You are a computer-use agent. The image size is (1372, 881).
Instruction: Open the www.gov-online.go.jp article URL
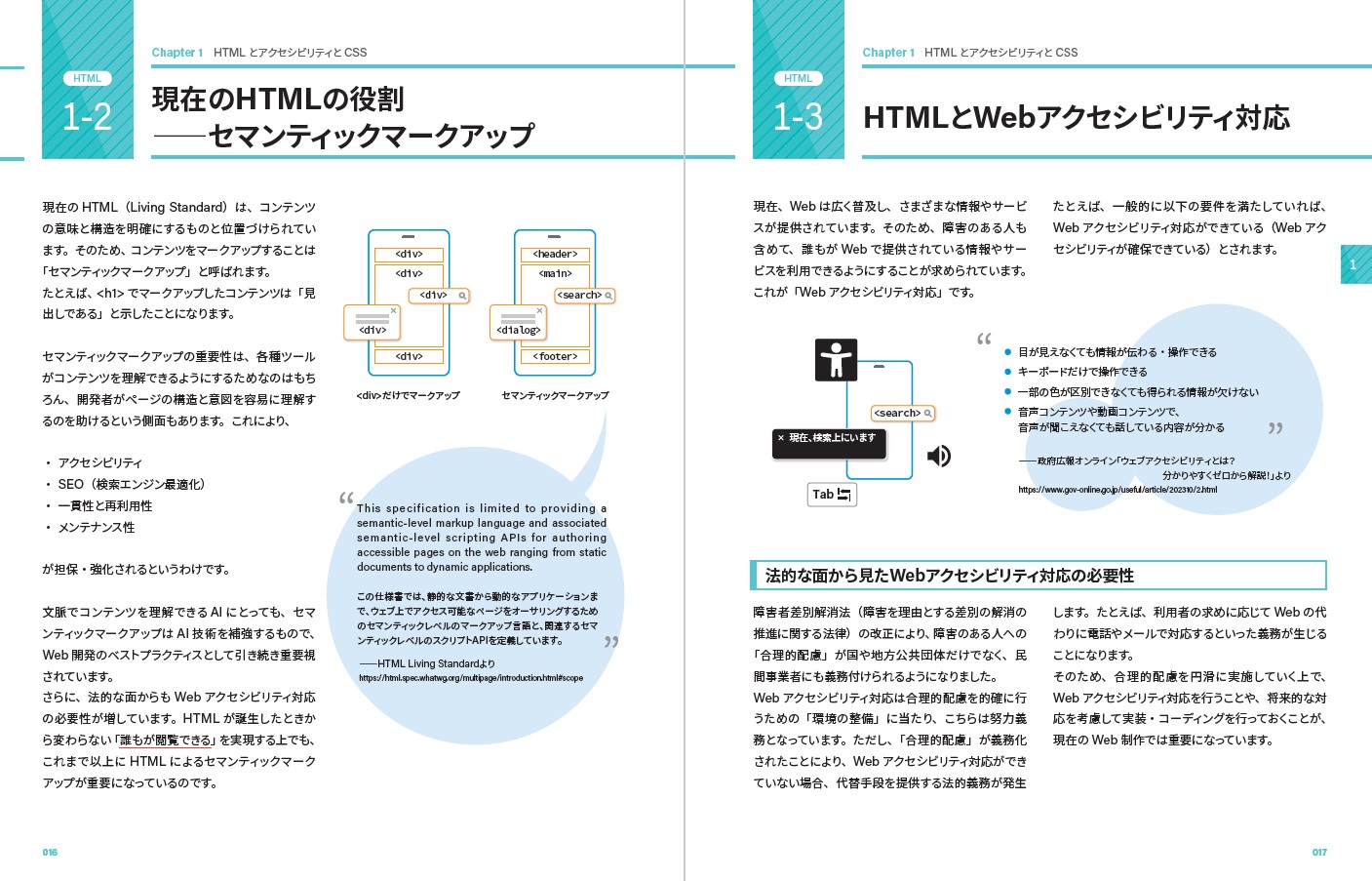1117,490
